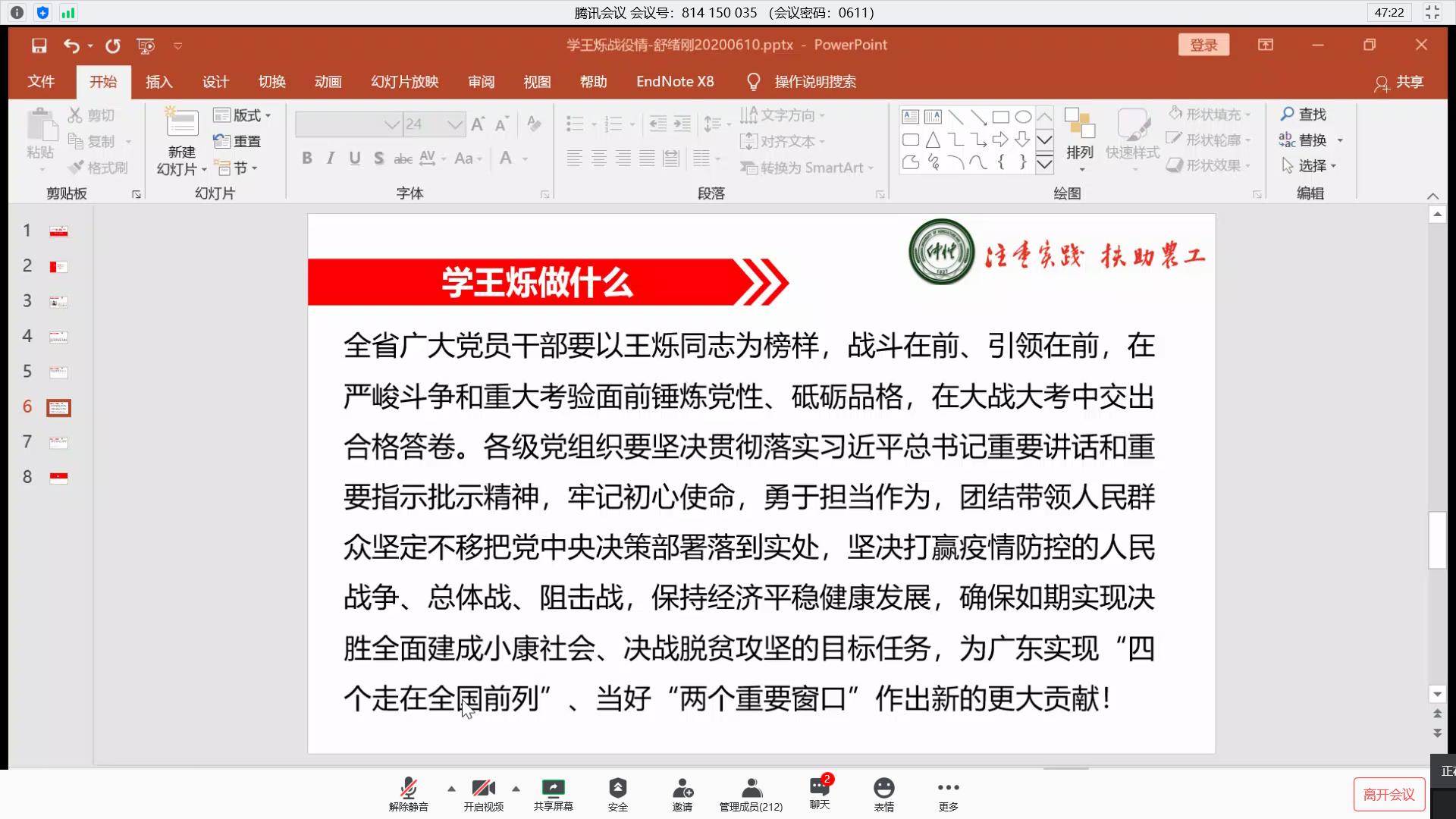
Task: Open the Slide Show (幻灯片放映) tab
Action: click(404, 82)
